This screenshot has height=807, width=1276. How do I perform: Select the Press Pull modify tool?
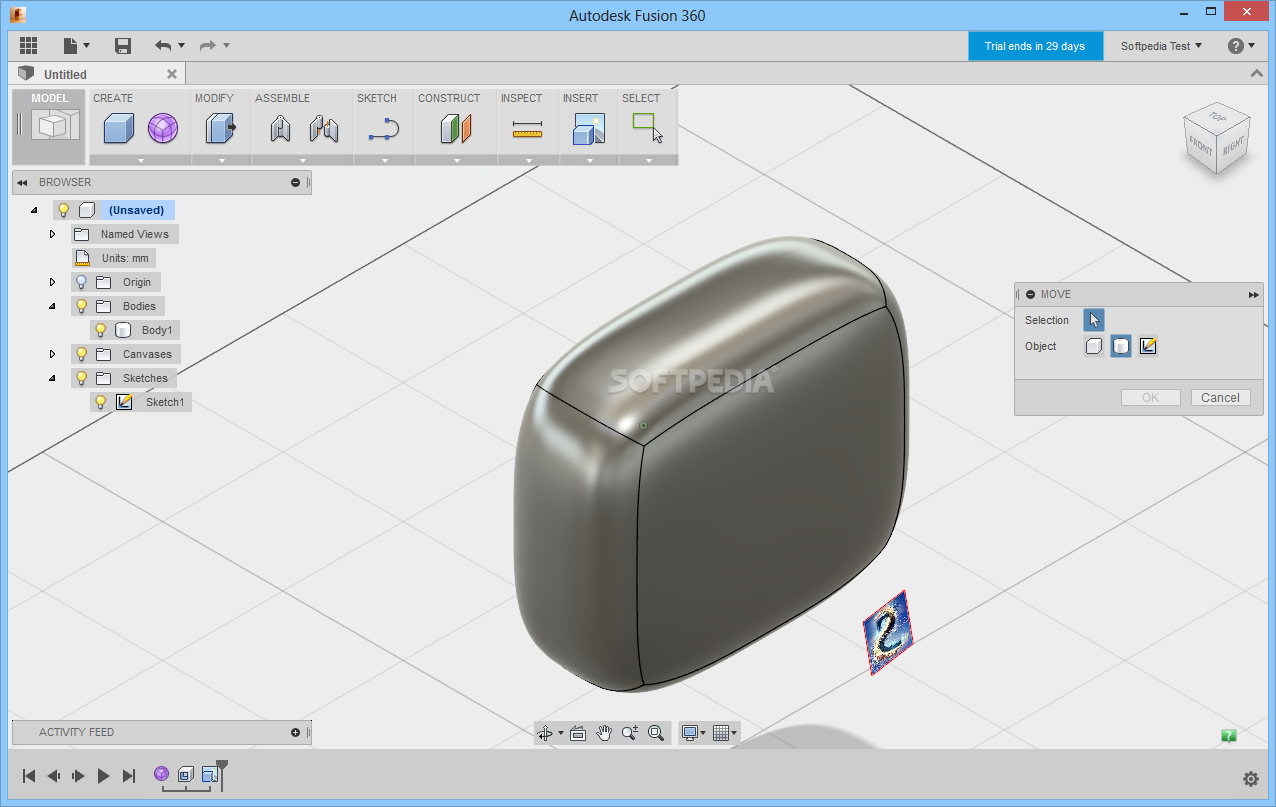(x=220, y=128)
